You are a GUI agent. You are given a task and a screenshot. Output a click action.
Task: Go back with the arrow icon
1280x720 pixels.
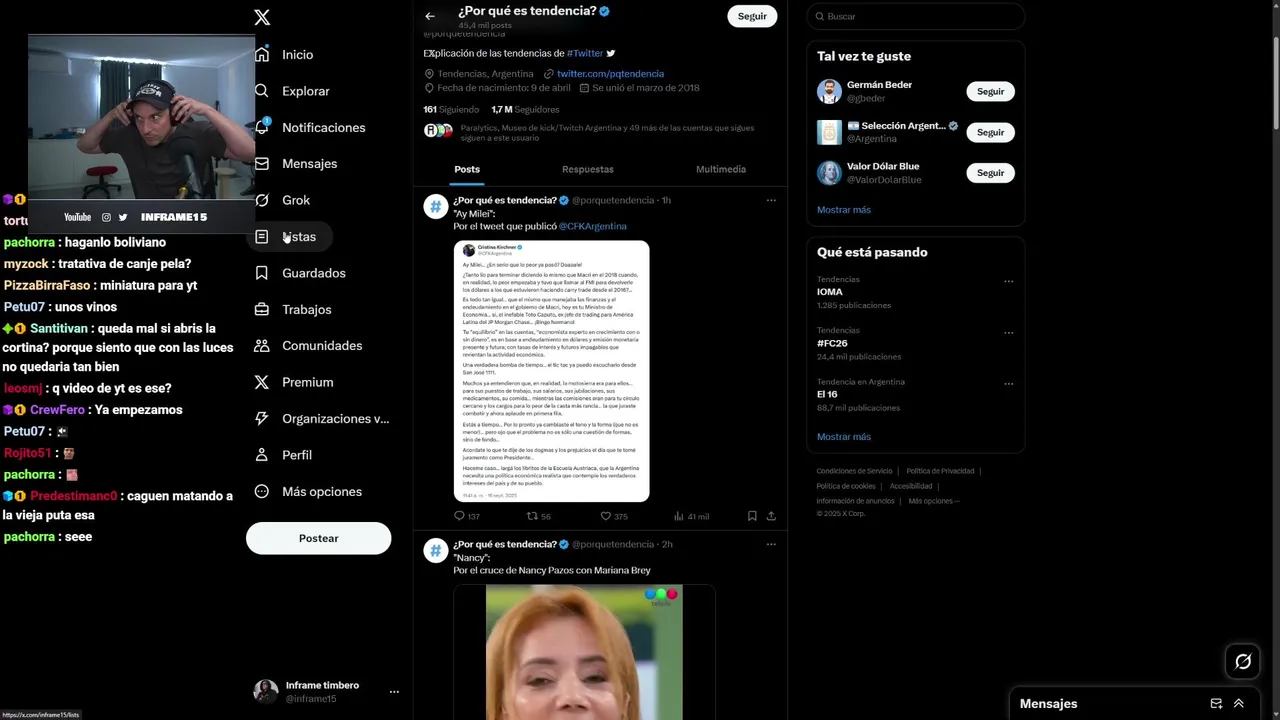[x=430, y=16]
